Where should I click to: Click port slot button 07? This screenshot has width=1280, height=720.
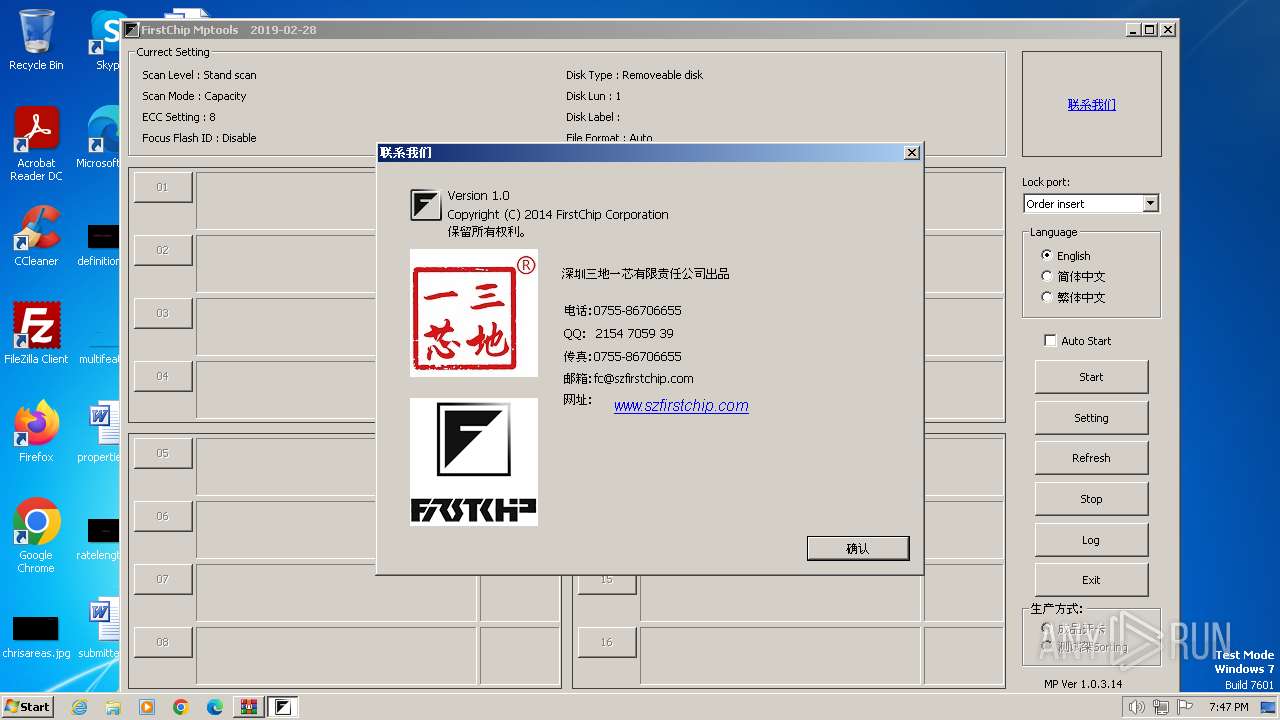pos(162,579)
